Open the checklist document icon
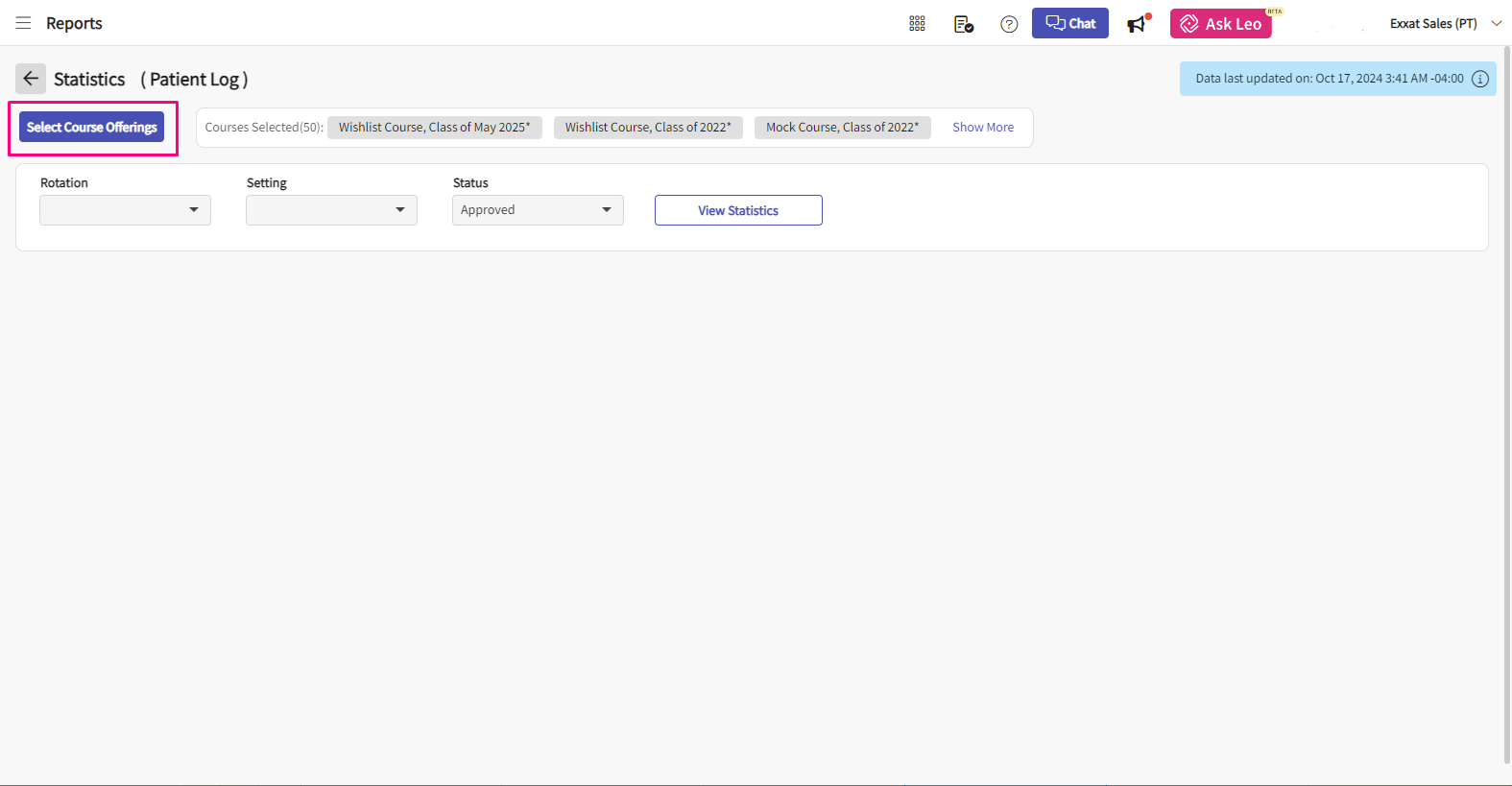The width and height of the screenshot is (1512, 786). click(x=964, y=24)
